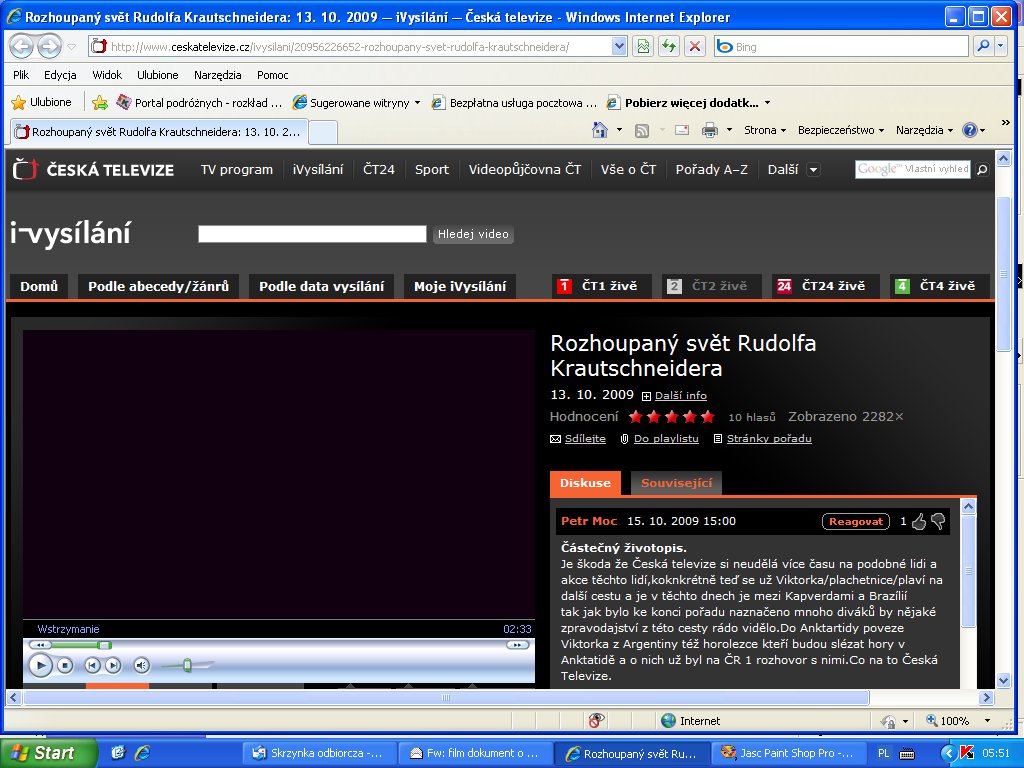1024x768 pixels.
Task: Click the browser Refresh button
Action: point(668,47)
